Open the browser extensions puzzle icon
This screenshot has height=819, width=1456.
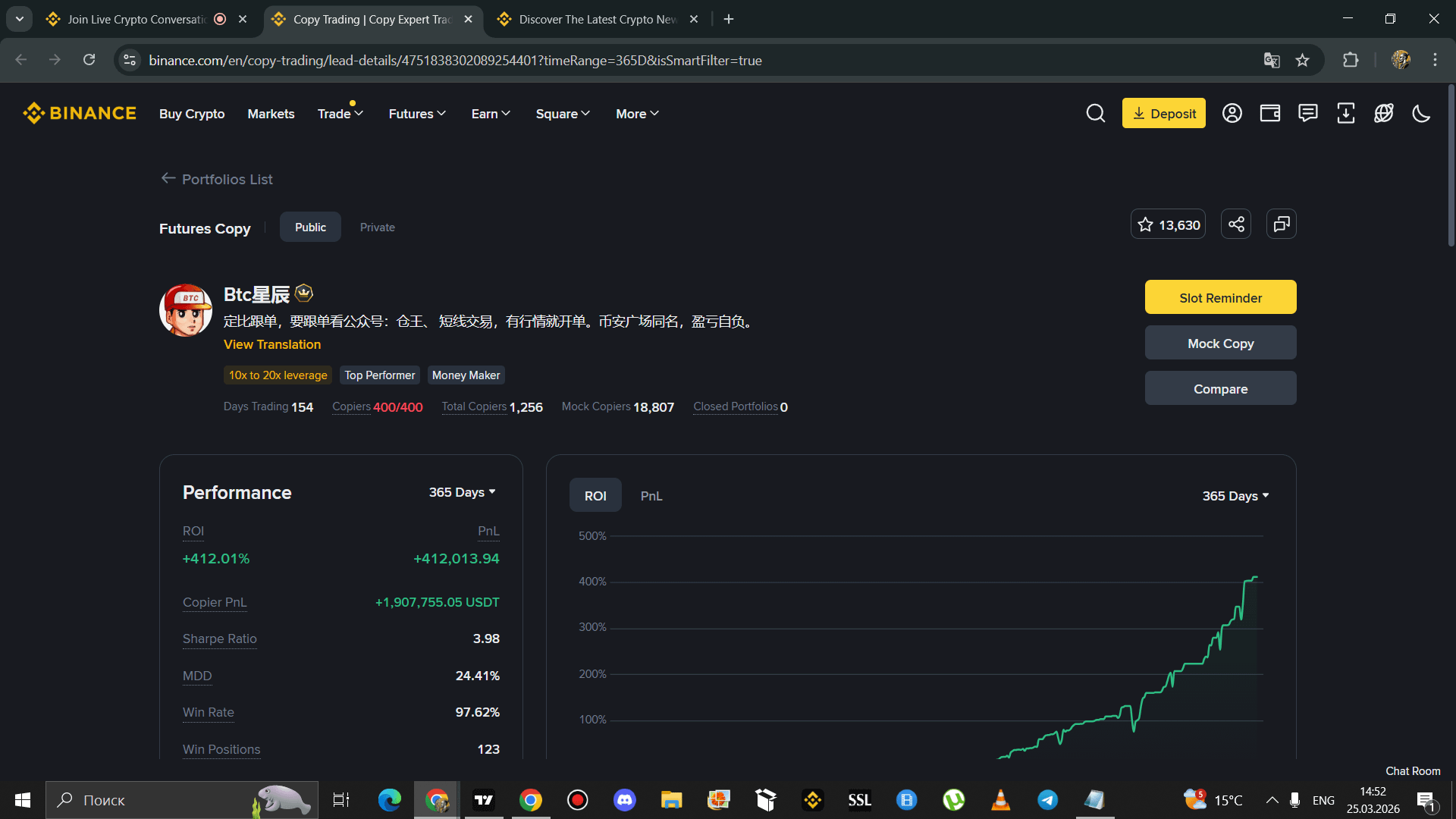click(x=1351, y=60)
